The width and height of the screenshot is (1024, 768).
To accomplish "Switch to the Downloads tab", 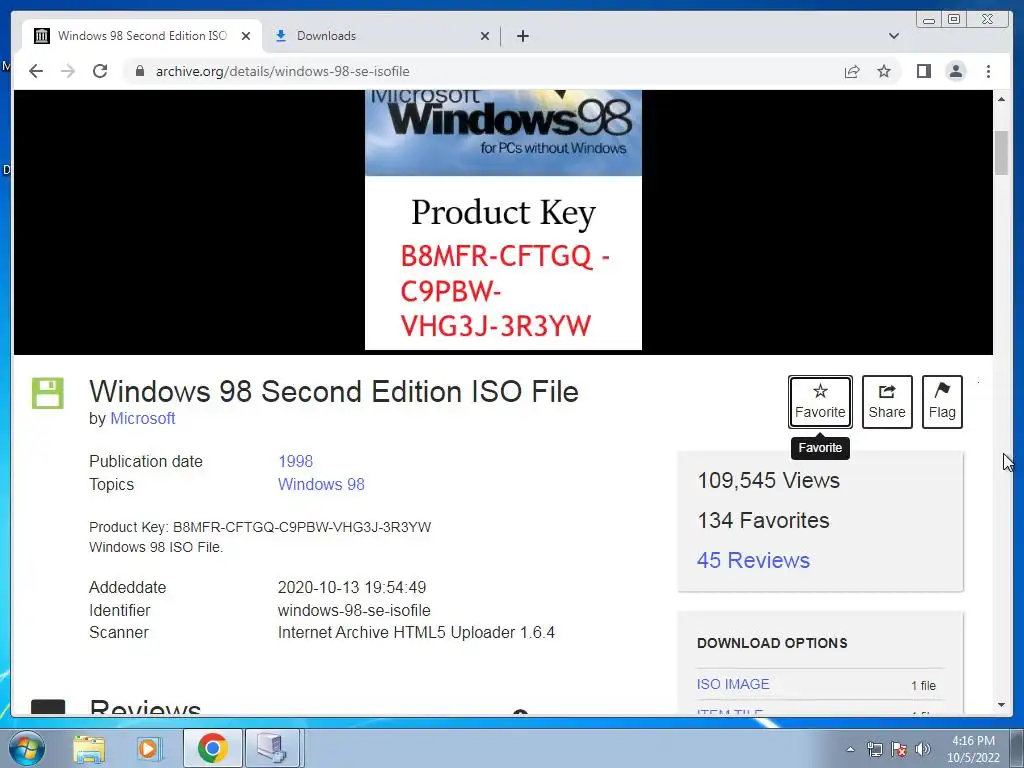I will 381,36.
